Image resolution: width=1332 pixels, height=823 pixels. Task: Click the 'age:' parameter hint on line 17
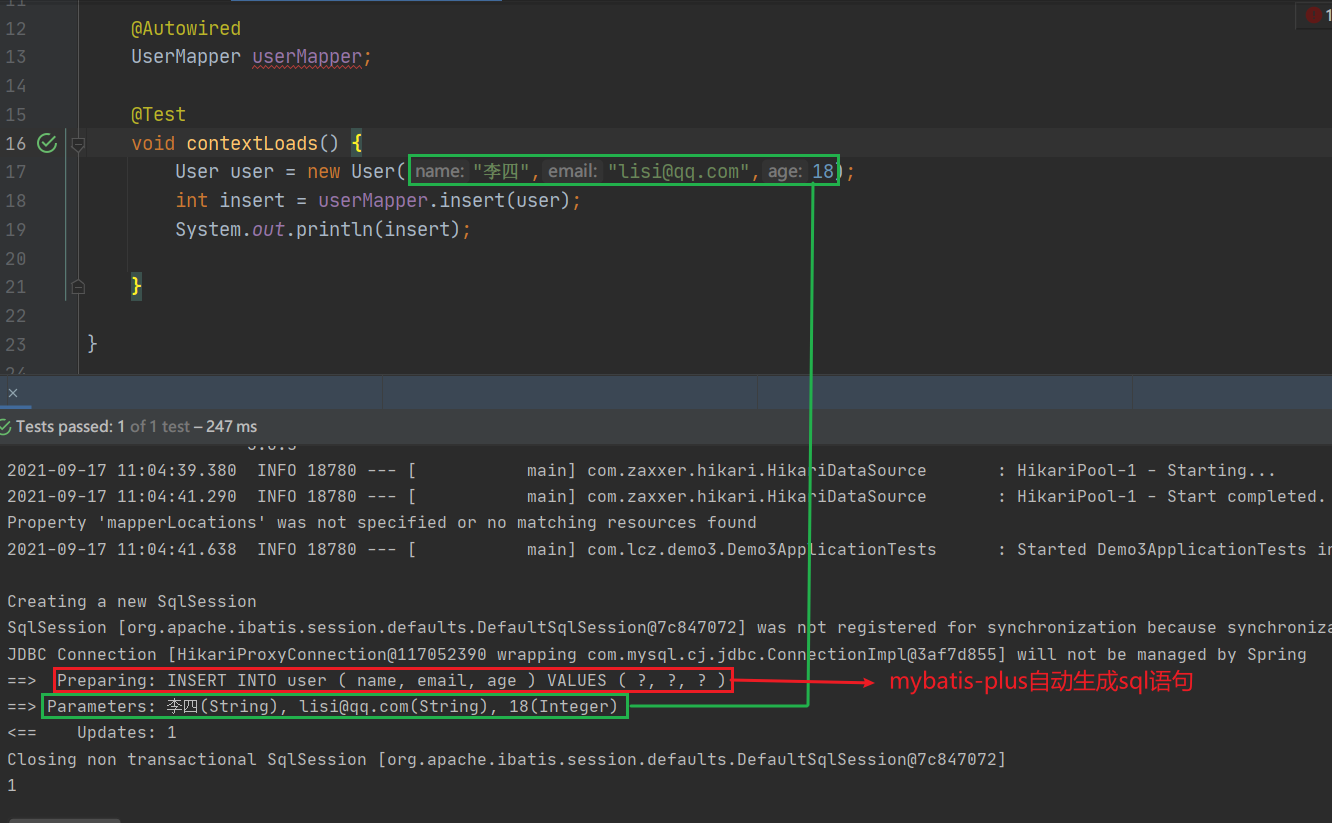pos(785,172)
